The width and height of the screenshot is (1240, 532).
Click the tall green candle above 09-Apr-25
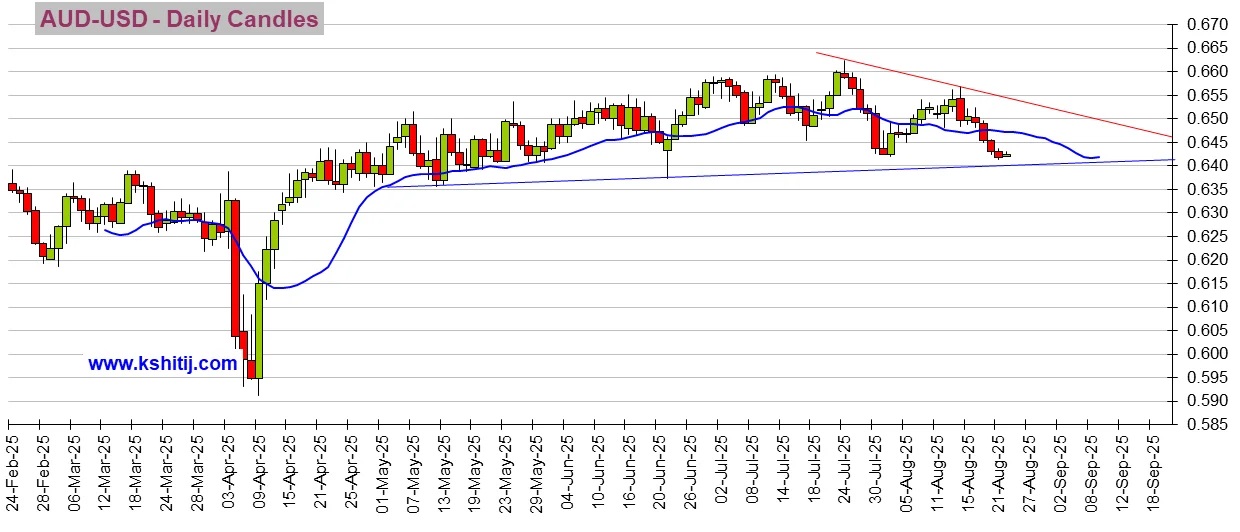pyautogui.click(x=259, y=330)
